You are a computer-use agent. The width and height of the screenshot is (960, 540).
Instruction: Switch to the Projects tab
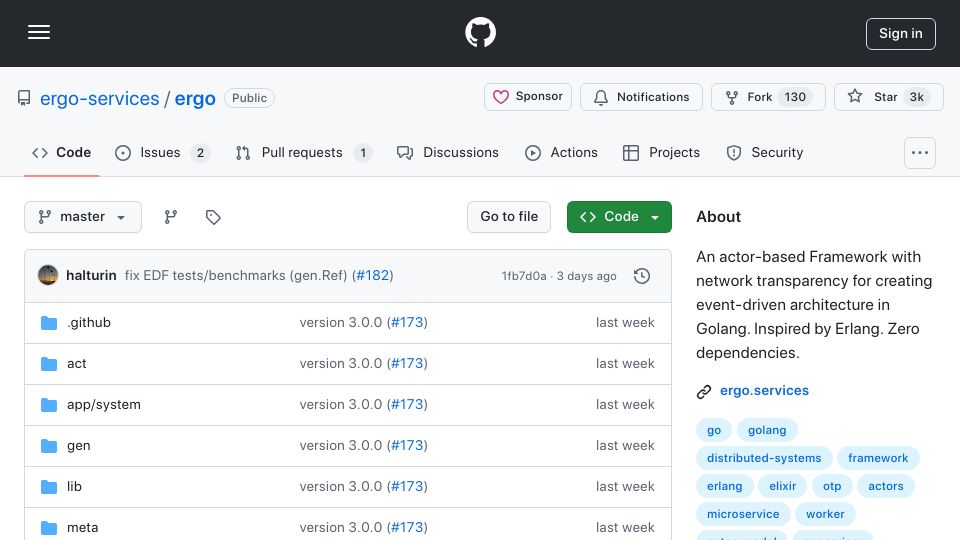point(661,152)
